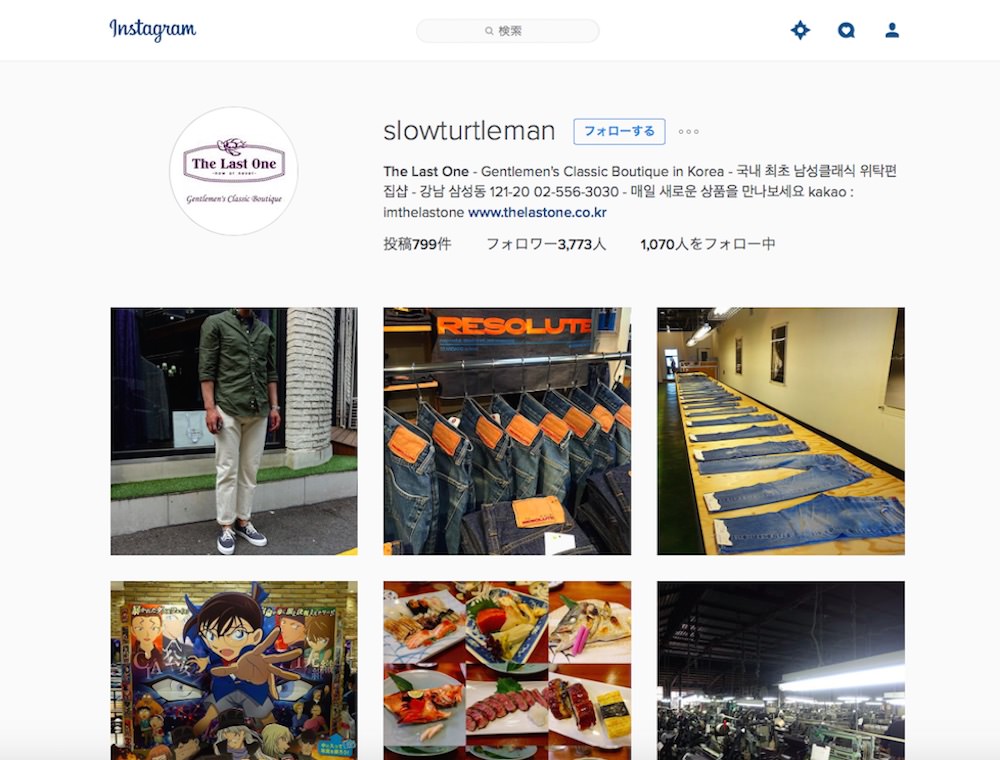The image size is (1000, 760).
Task: Open www.thelastone.co.kr link
Action: tap(537, 212)
